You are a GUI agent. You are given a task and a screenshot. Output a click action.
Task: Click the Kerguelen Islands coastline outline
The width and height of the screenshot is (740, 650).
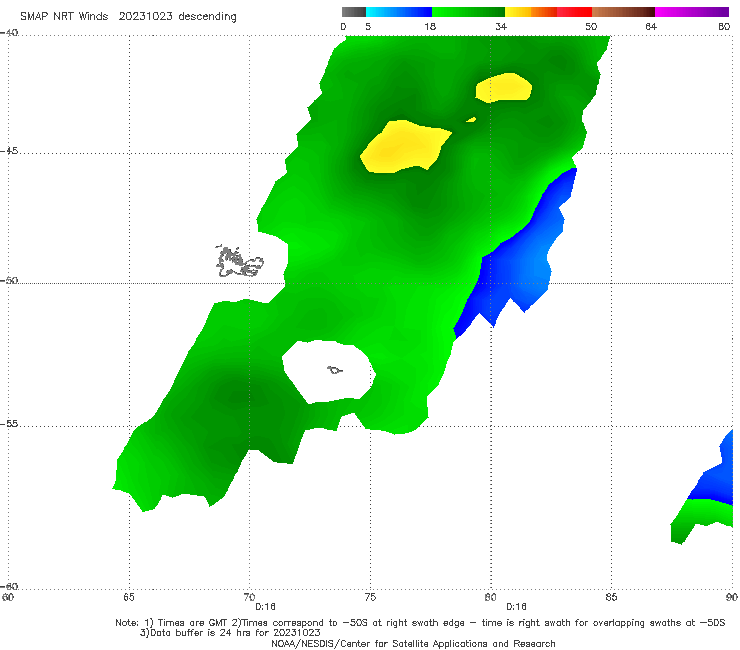[x=239, y=262]
